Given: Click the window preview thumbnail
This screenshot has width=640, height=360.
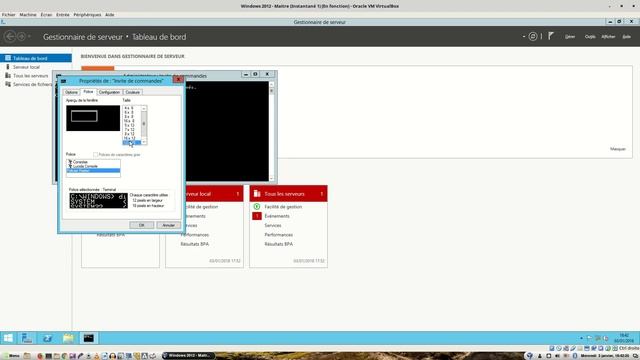Looking at the screenshot, I should point(93,118).
